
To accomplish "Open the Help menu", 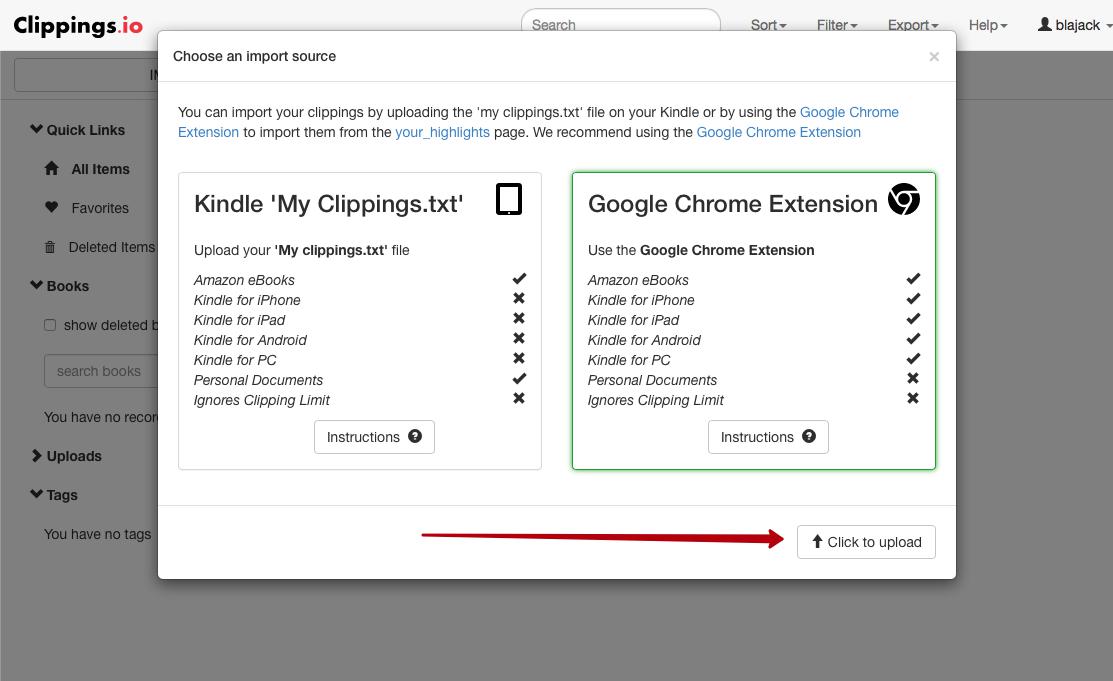I will coord(987,25).
